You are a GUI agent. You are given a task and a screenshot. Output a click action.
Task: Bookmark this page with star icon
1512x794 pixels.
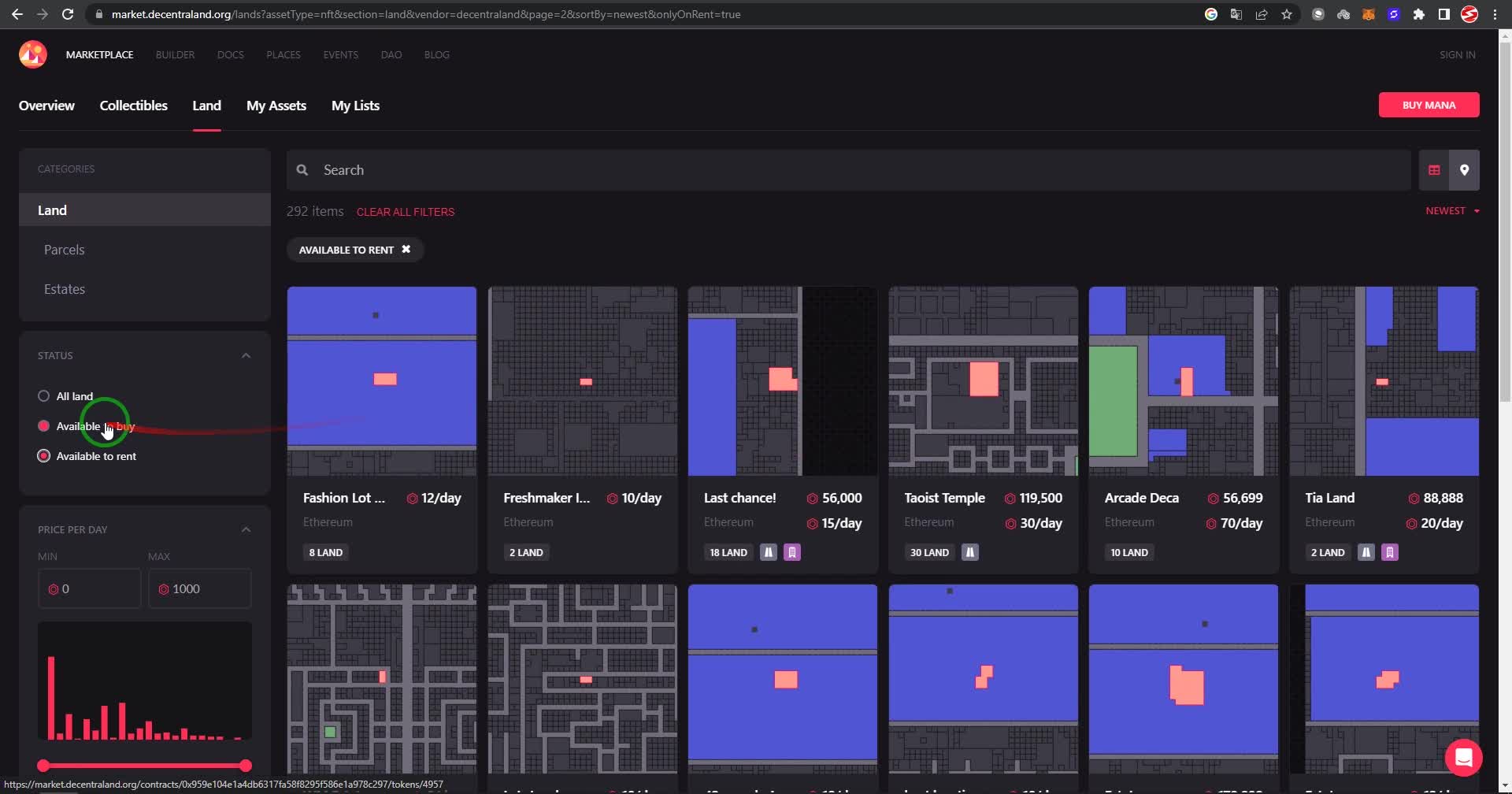pyautogui.click(x=1287, y=14)
